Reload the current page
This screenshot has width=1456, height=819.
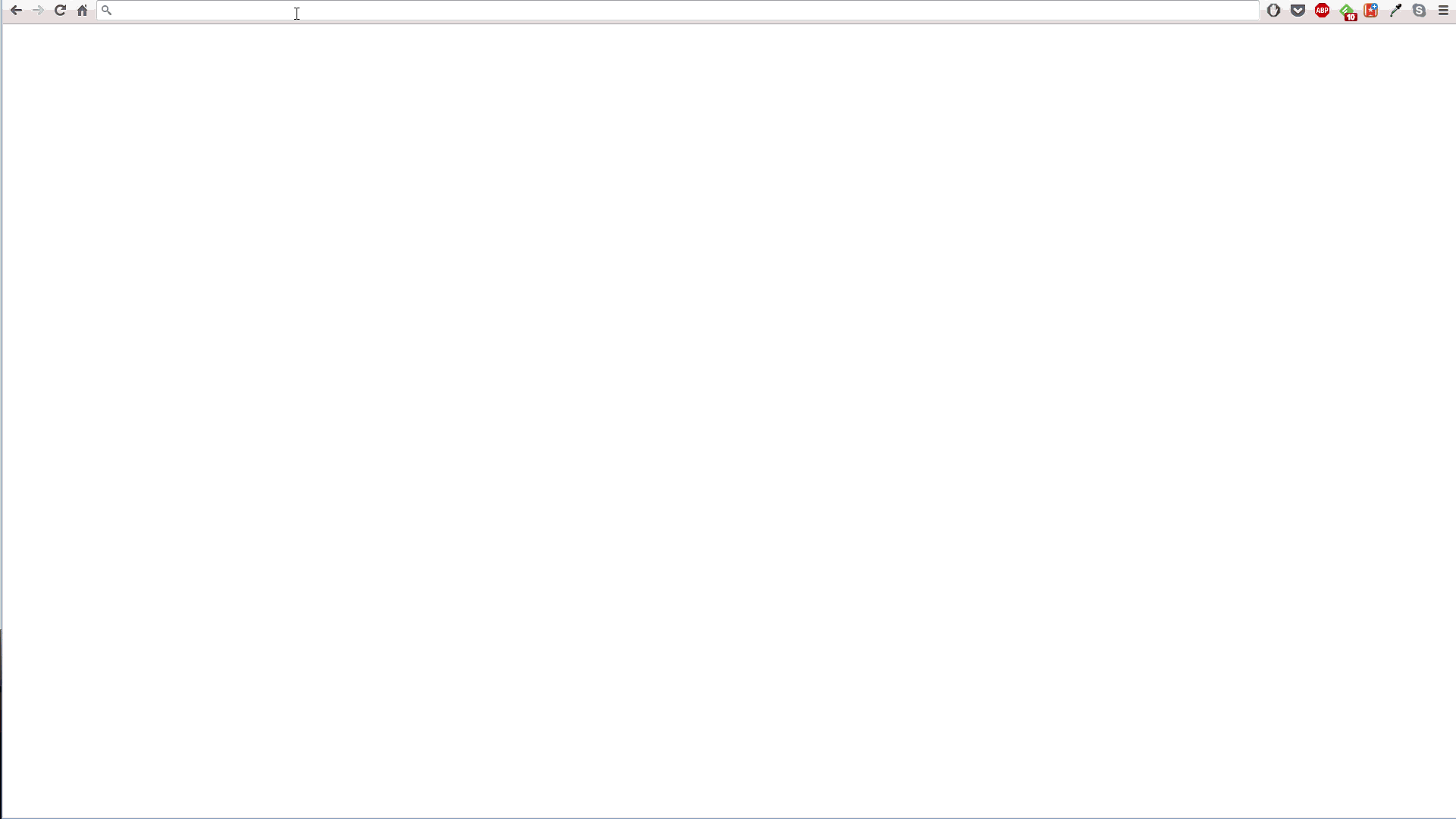[60, 11]
